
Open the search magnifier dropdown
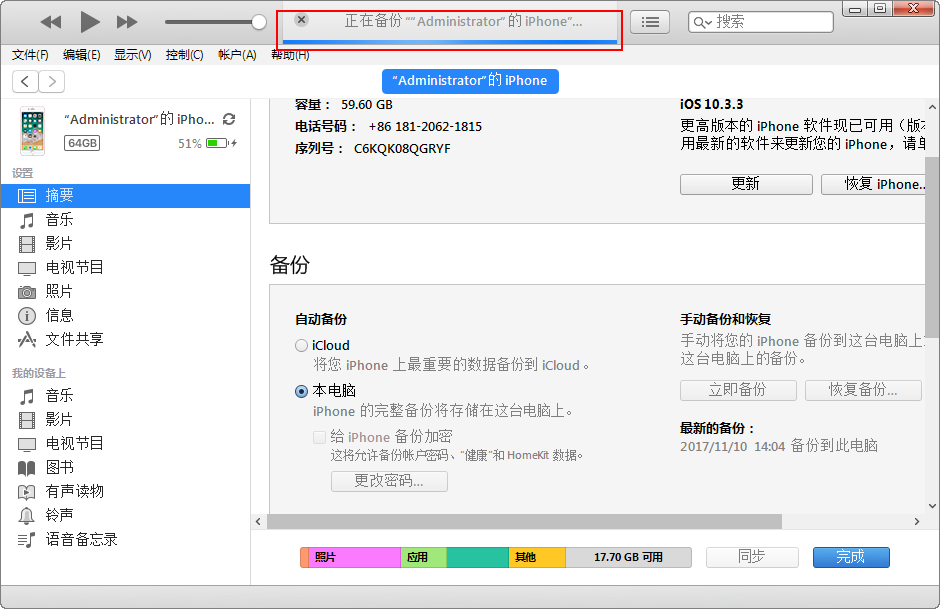(x=703, y=23)
